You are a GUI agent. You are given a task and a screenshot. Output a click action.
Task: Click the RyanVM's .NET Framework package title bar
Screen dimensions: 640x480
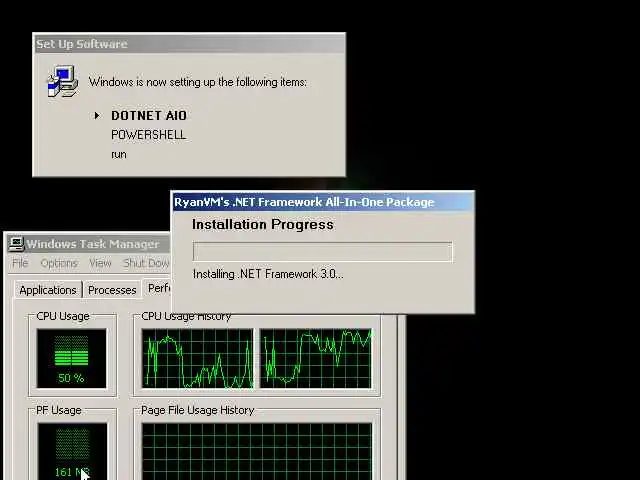pyautogui.click(x=323, y=202)
